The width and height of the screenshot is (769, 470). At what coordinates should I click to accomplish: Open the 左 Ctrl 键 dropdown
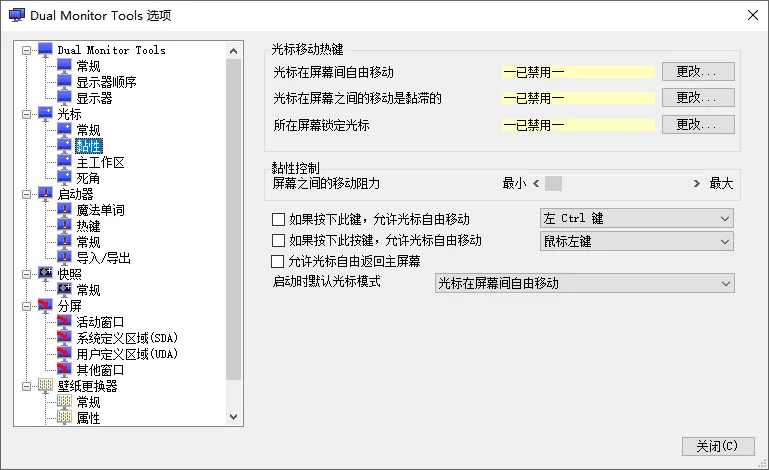[x=637, y=218]
